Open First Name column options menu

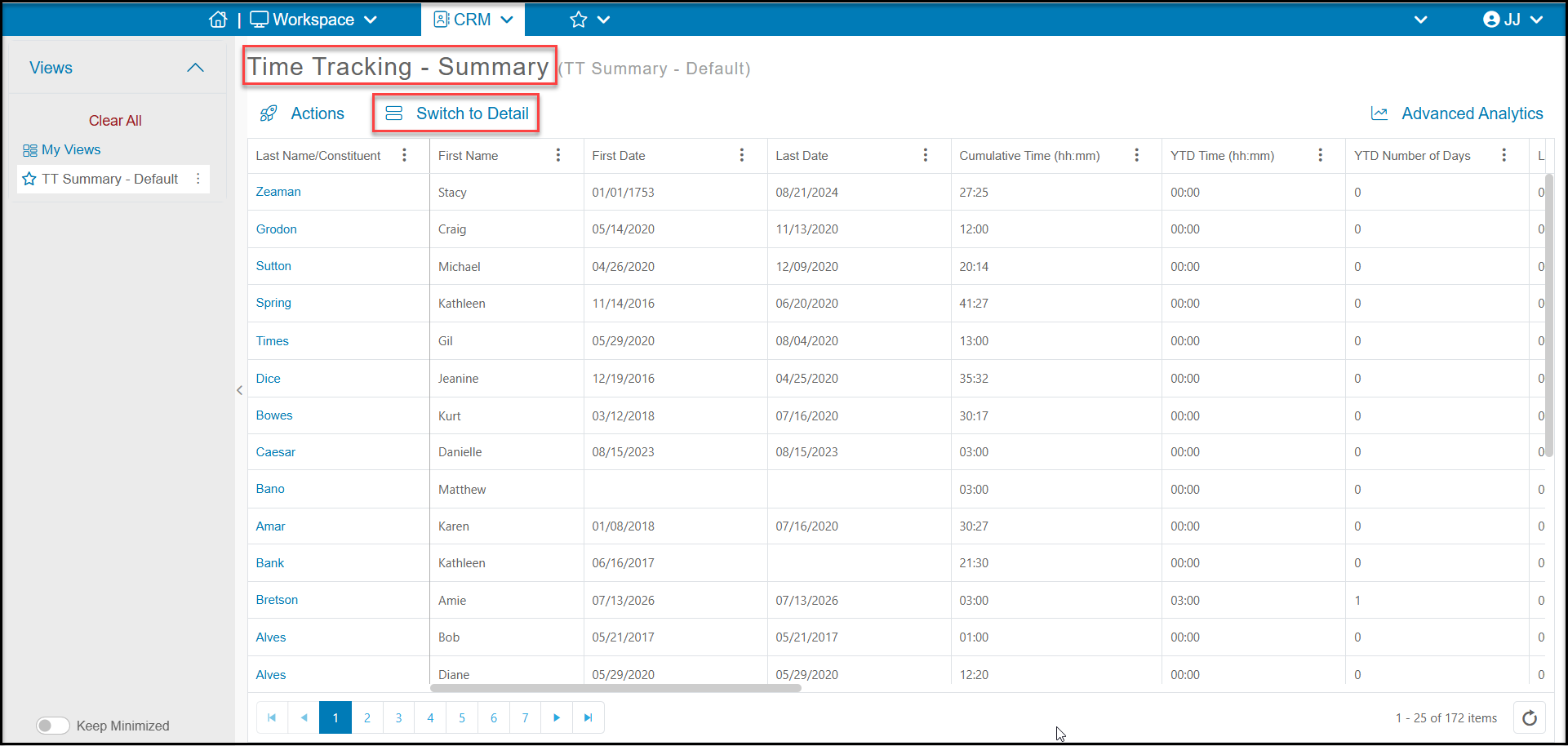[558, 155]
